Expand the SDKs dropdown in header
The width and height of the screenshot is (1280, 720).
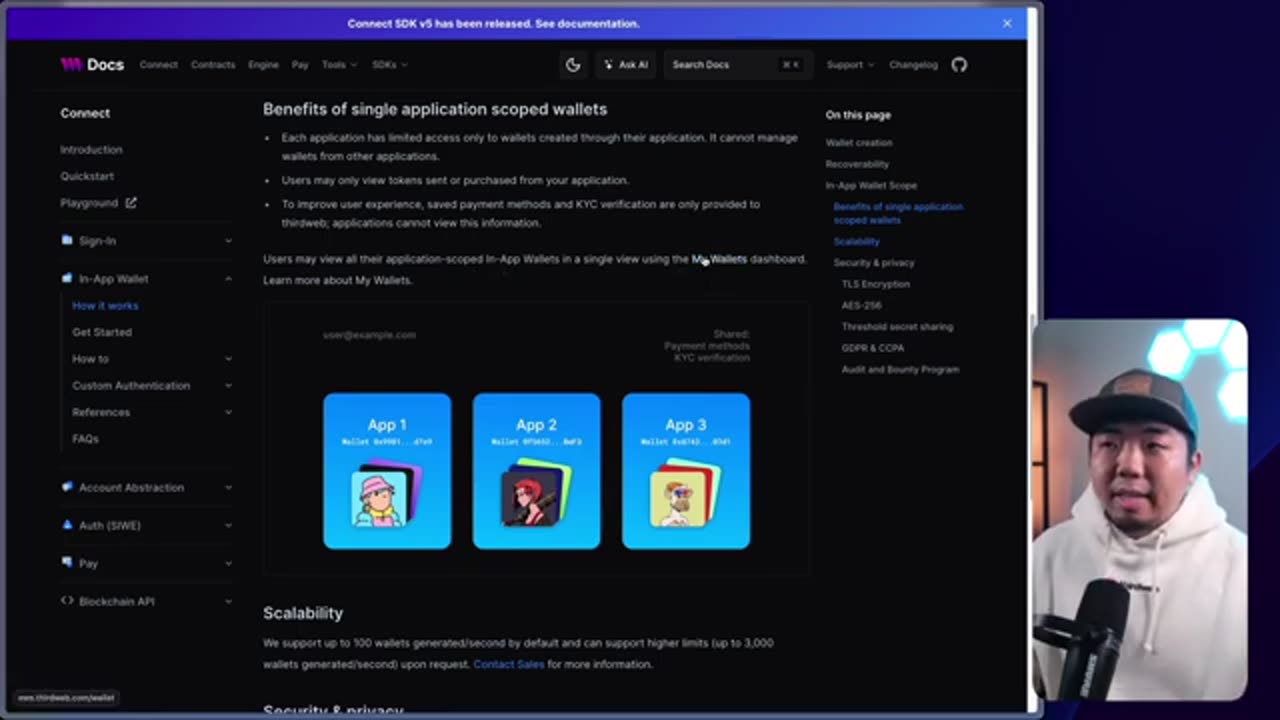389,64
